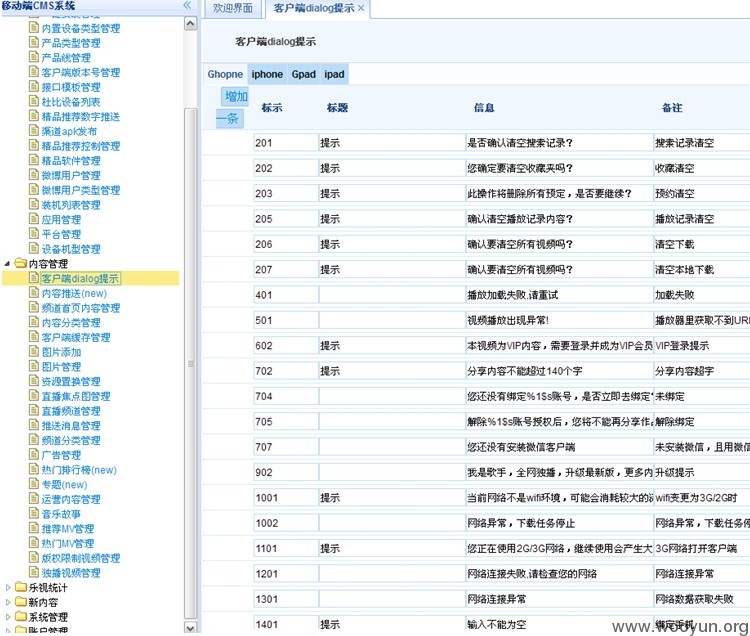Image resolution: width=750 pixels, height=636 pixels.
Task: Open 精品推荐数字推送 tree item
Action: [x=81, y=117]
